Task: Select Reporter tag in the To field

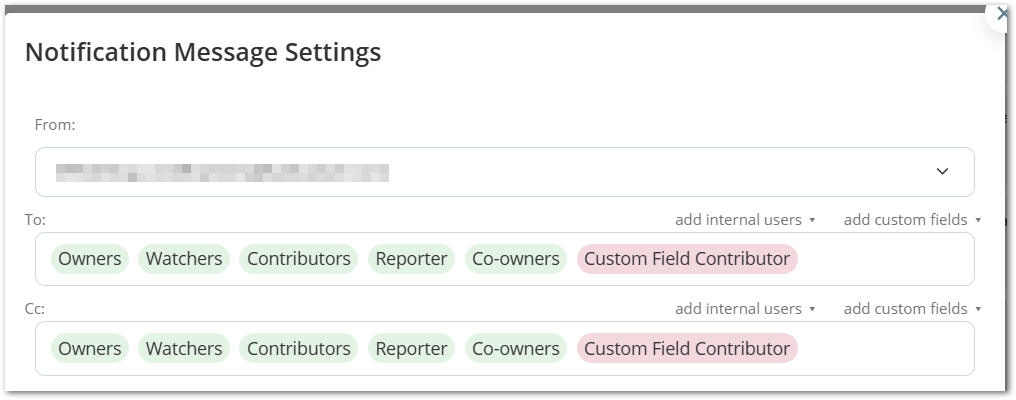Action: coord(411,259)
